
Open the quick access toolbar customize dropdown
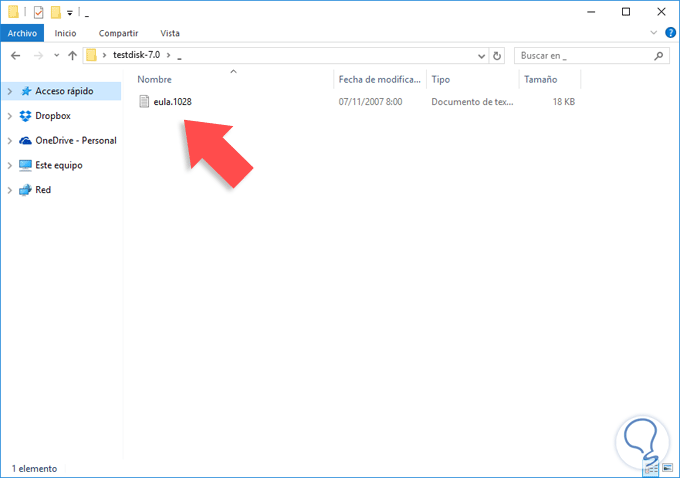[x=70, y=13]
